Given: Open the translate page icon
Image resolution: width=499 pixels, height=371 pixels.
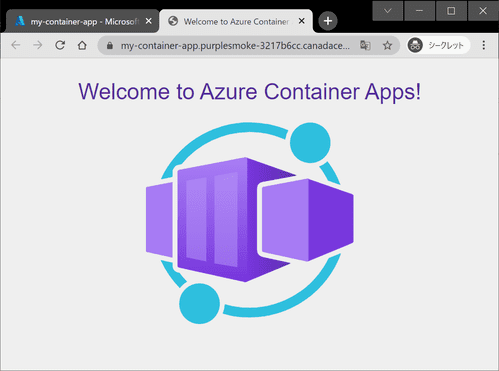Looking at the screenshot, I should (365, 45).
